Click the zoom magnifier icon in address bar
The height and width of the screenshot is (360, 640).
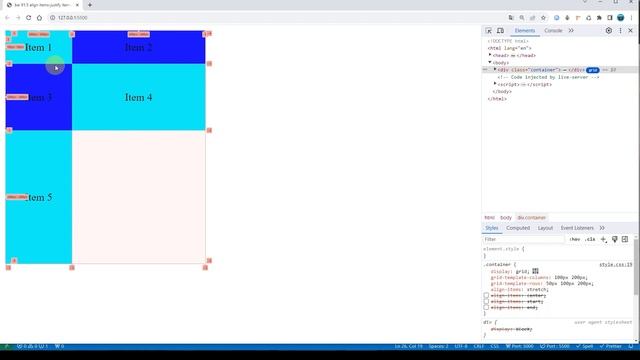pos(522,18)
